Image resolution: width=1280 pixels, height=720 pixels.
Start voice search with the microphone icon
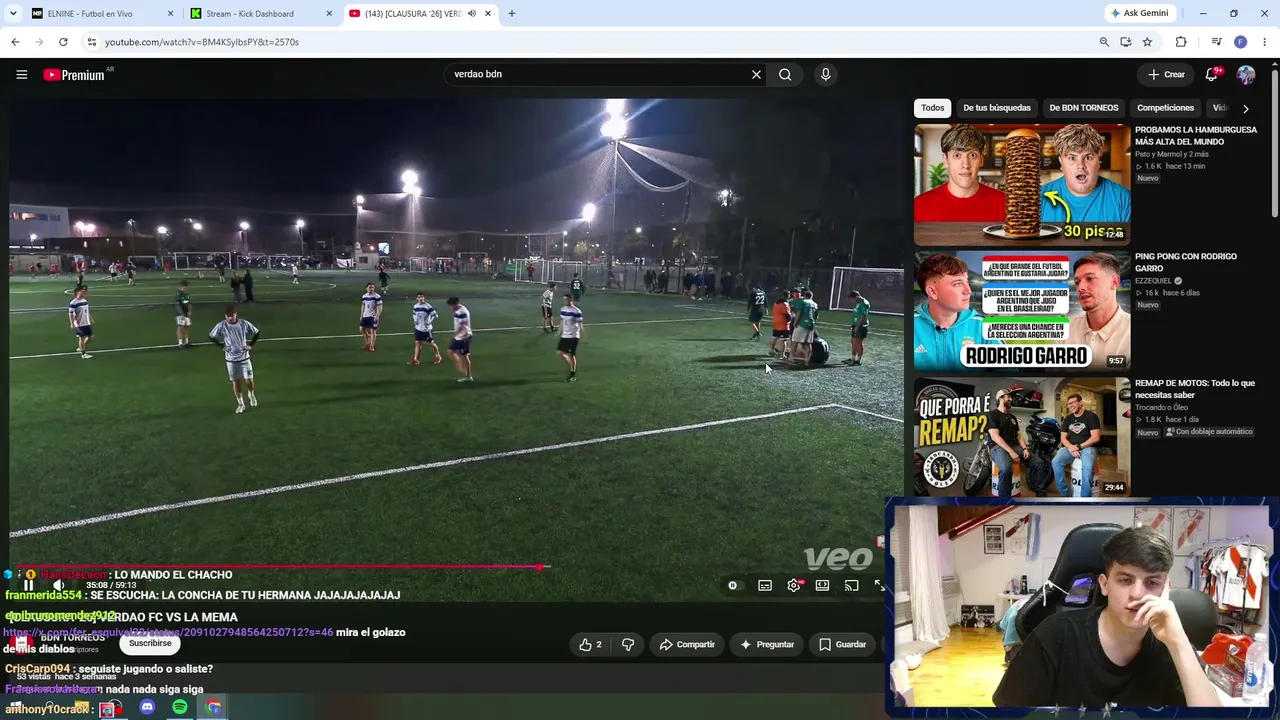tap(825, 74)
